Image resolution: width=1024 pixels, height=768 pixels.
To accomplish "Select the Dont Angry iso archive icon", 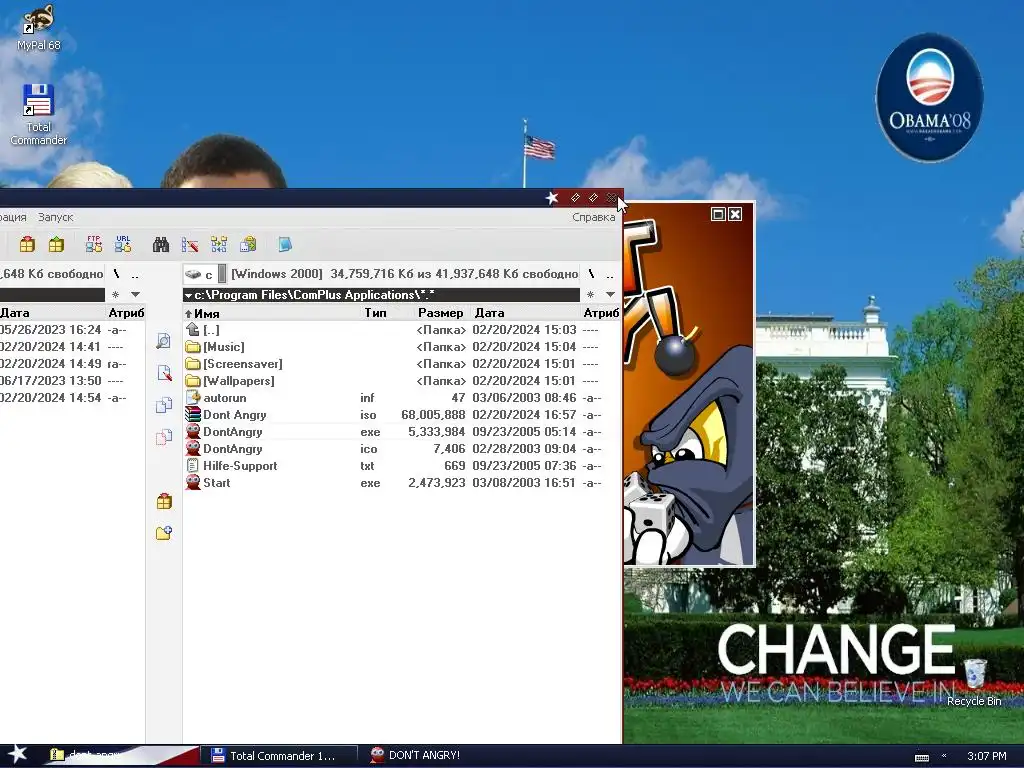I will (193, 415).
